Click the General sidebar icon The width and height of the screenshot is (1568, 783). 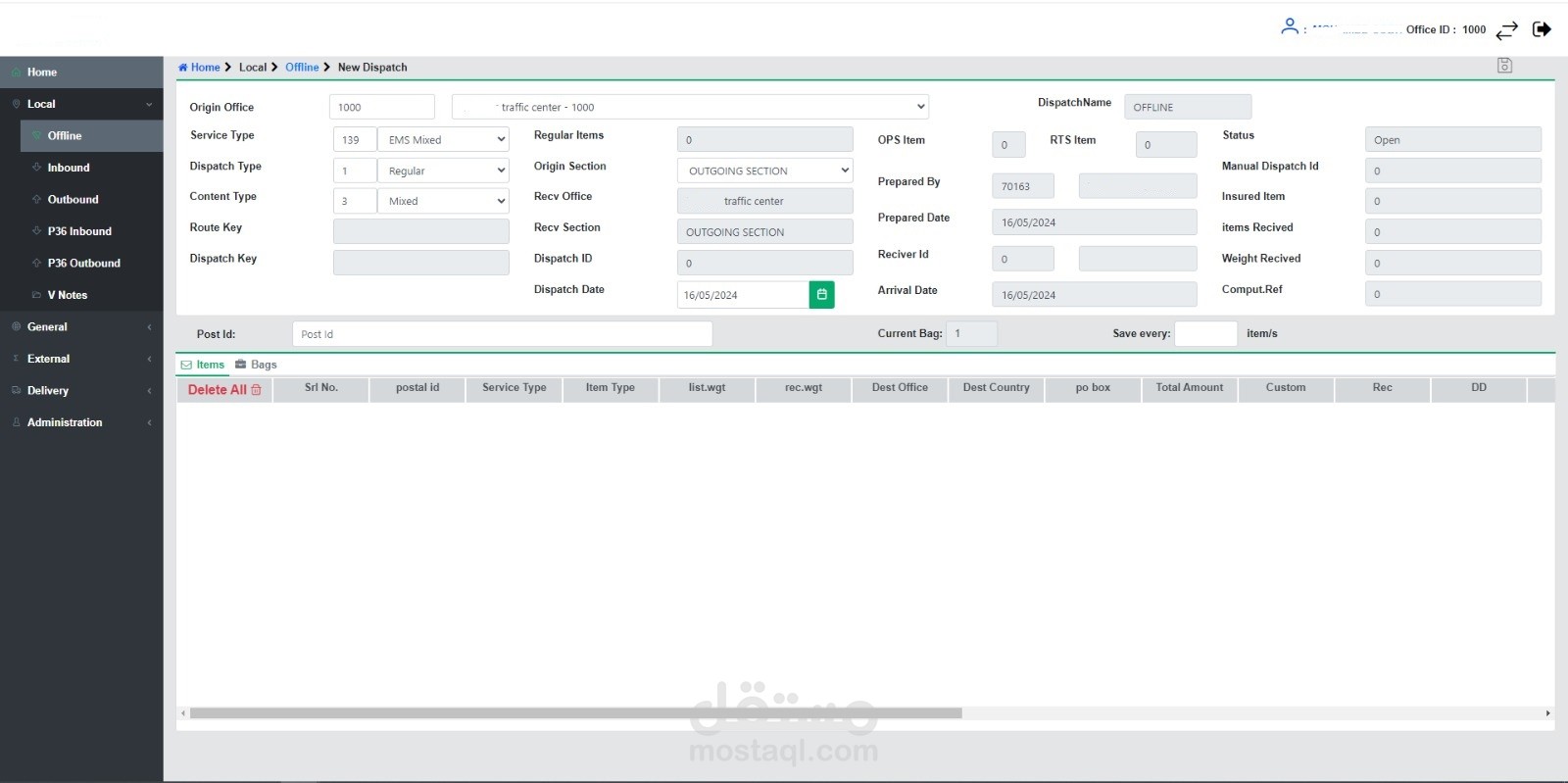17,326
